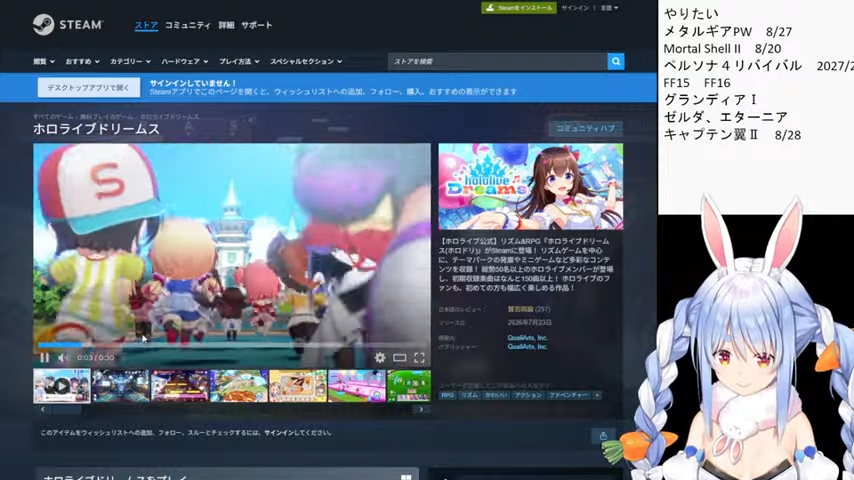
Task: Click the リズム tag
Action: (469, 395)
